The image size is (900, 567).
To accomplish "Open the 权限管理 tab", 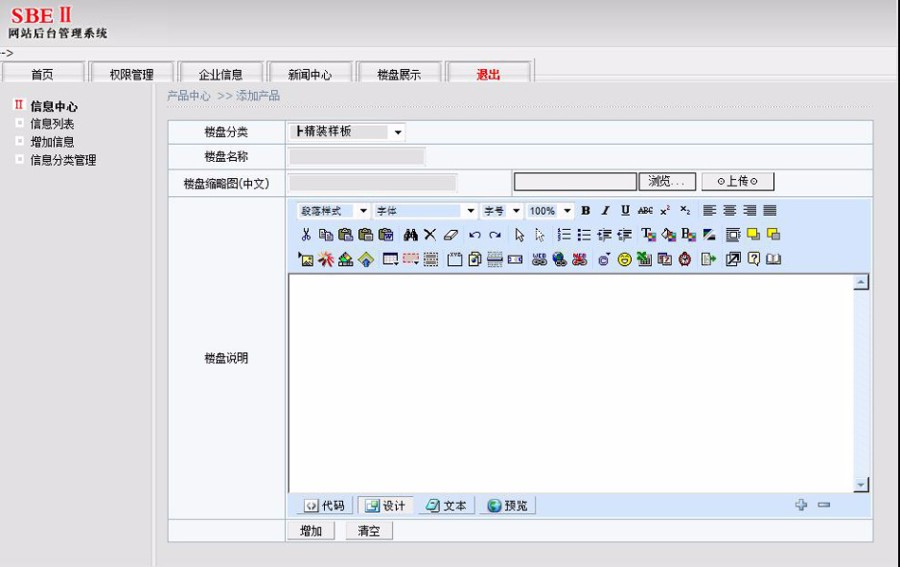I will click(131, 74).
